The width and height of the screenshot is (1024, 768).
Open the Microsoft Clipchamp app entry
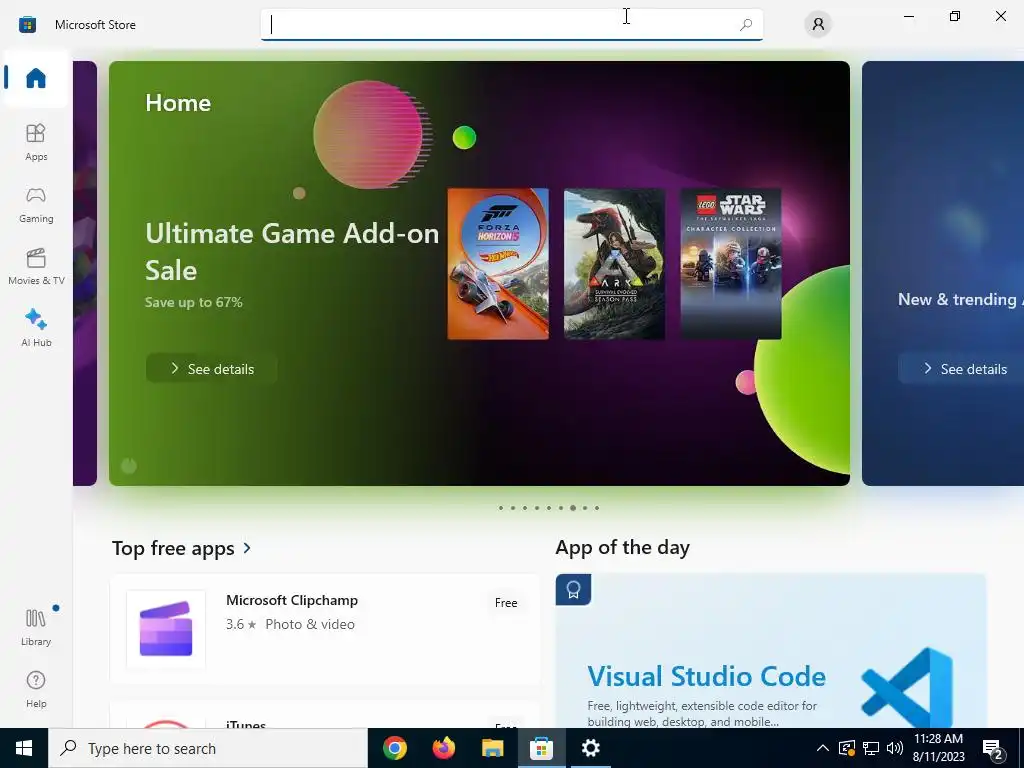click(x=325, y=629)
